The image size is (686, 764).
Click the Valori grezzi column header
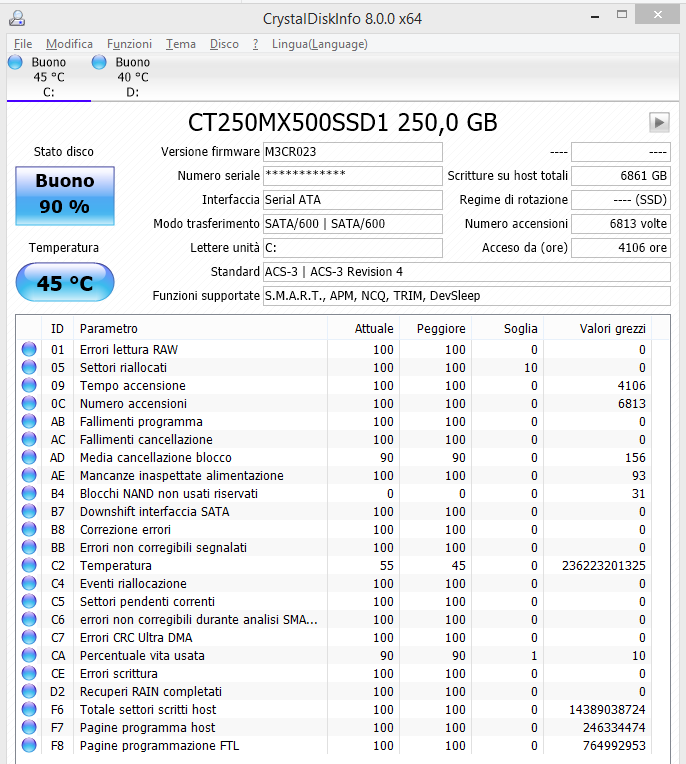point(598,329)
